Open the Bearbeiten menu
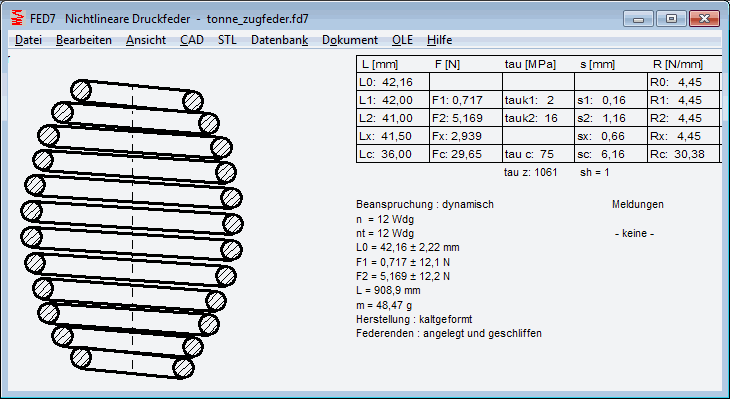The width and height of the screenshot is (730, 399). point(84,40)
